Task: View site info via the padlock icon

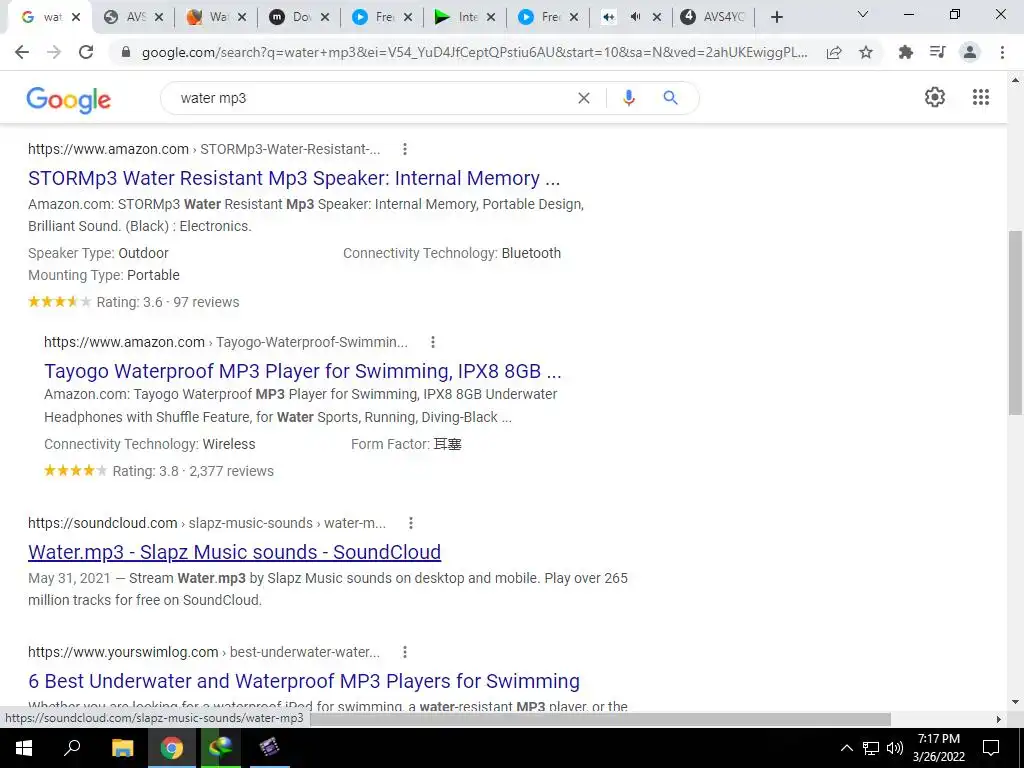Action: tap(126, 52)
